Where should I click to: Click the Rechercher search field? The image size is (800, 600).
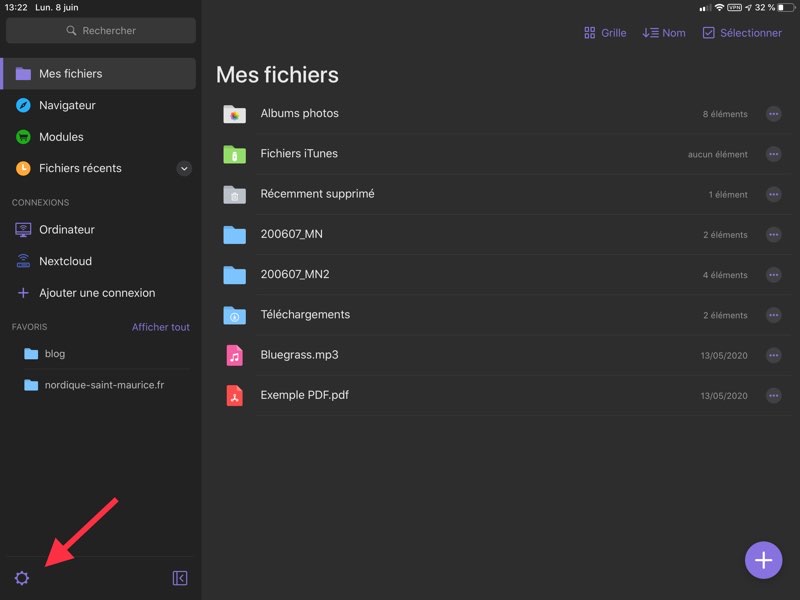pos(100,31)
